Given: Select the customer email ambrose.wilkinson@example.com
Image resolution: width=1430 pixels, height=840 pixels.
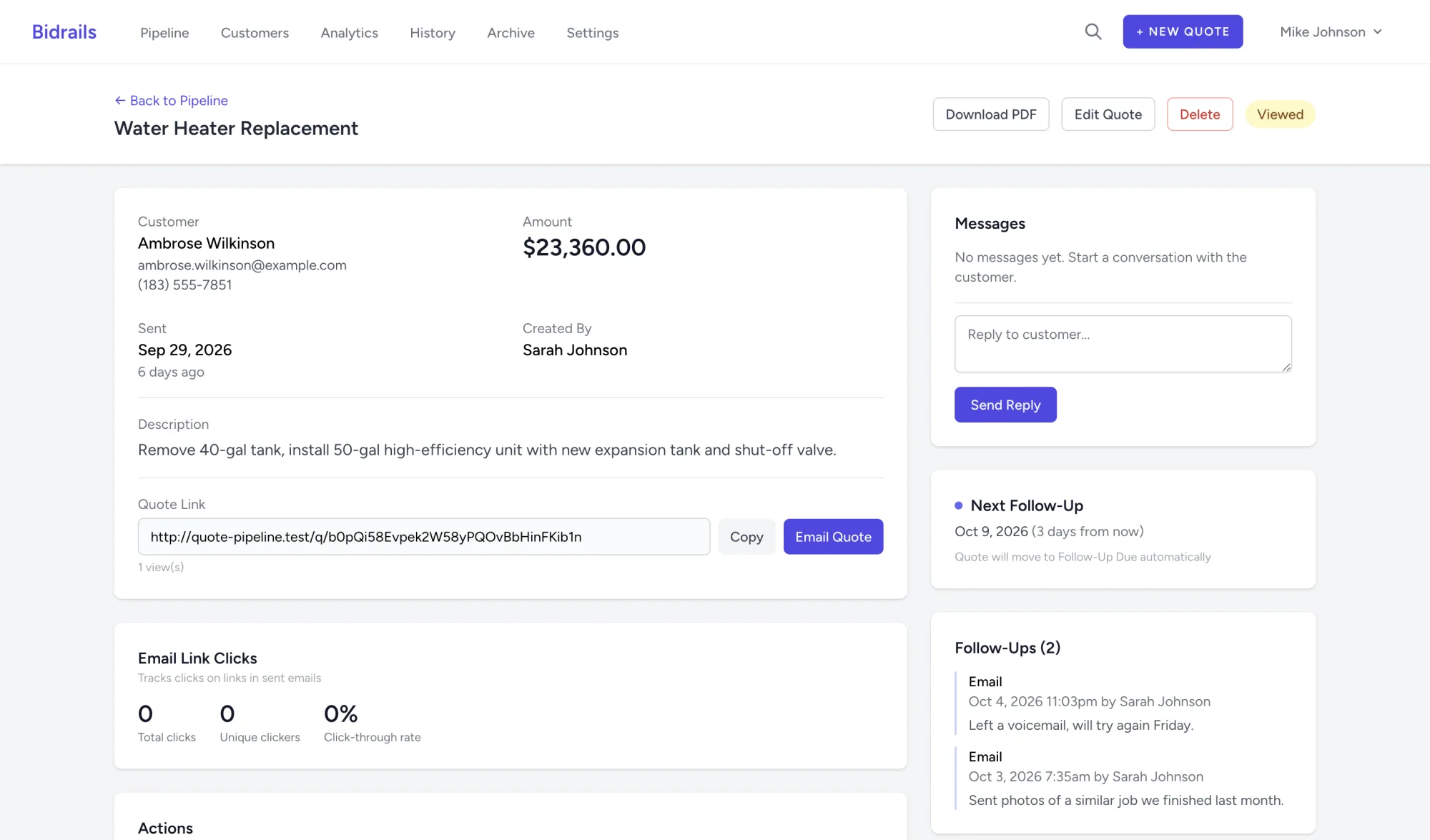Looking at the screenshot, I should coord(242,265).
